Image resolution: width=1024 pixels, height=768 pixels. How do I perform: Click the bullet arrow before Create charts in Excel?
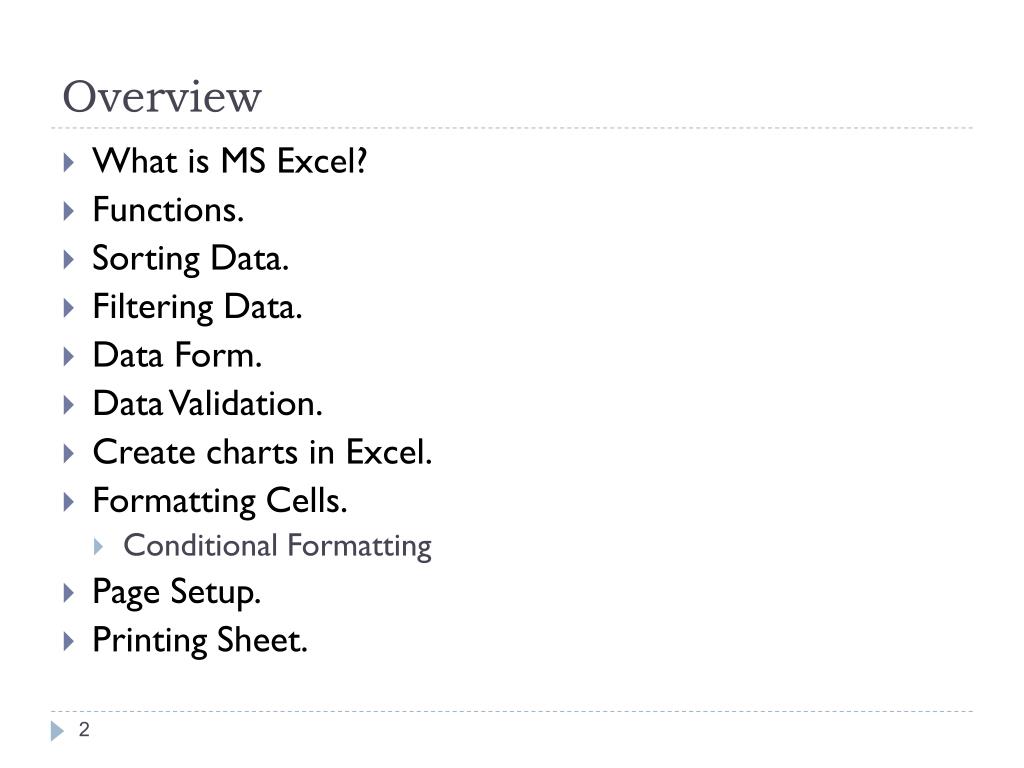click(x=69, y=453)
